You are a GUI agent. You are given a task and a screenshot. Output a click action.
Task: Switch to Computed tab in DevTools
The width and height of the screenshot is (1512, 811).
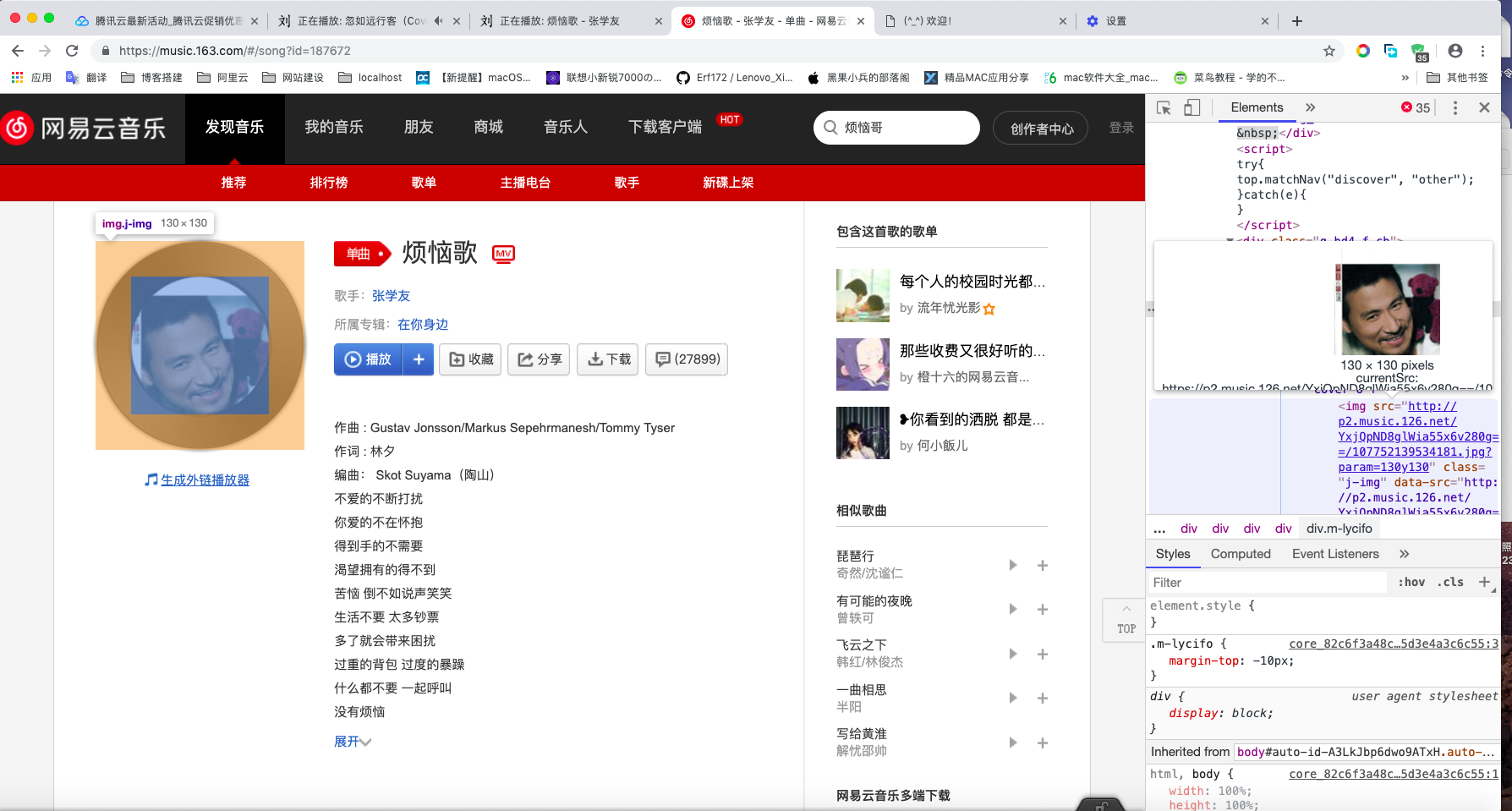[x=1241, y=554]
